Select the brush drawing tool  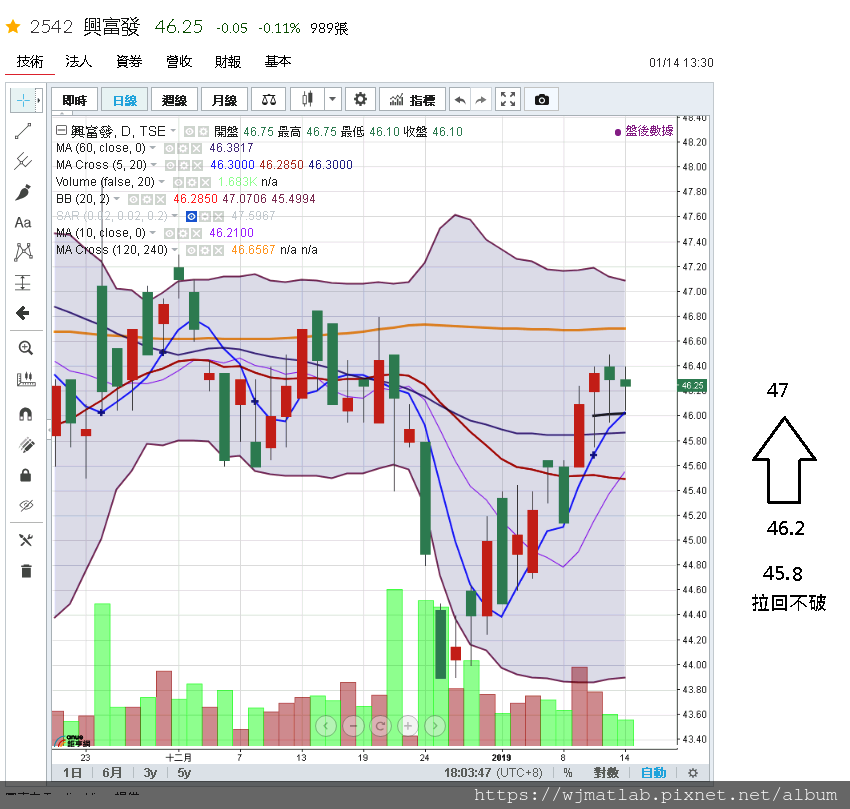click(x=23, y=192)
